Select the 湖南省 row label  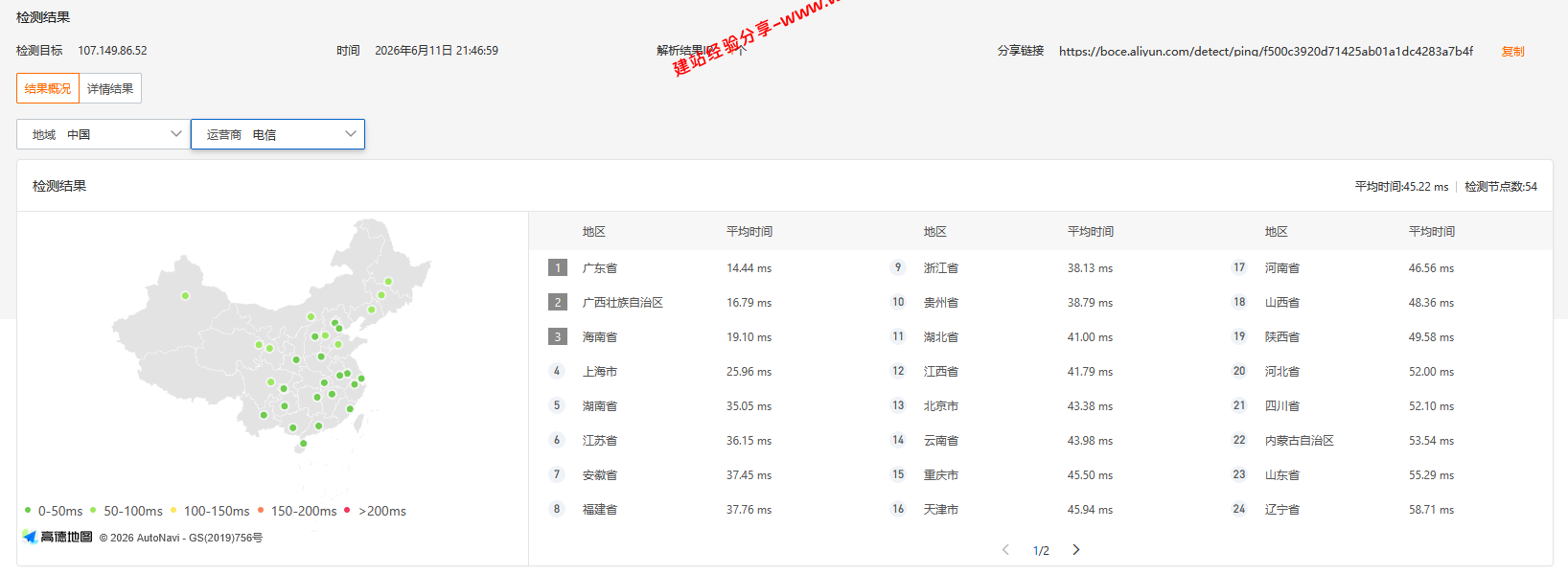click(x=600, y=406)
